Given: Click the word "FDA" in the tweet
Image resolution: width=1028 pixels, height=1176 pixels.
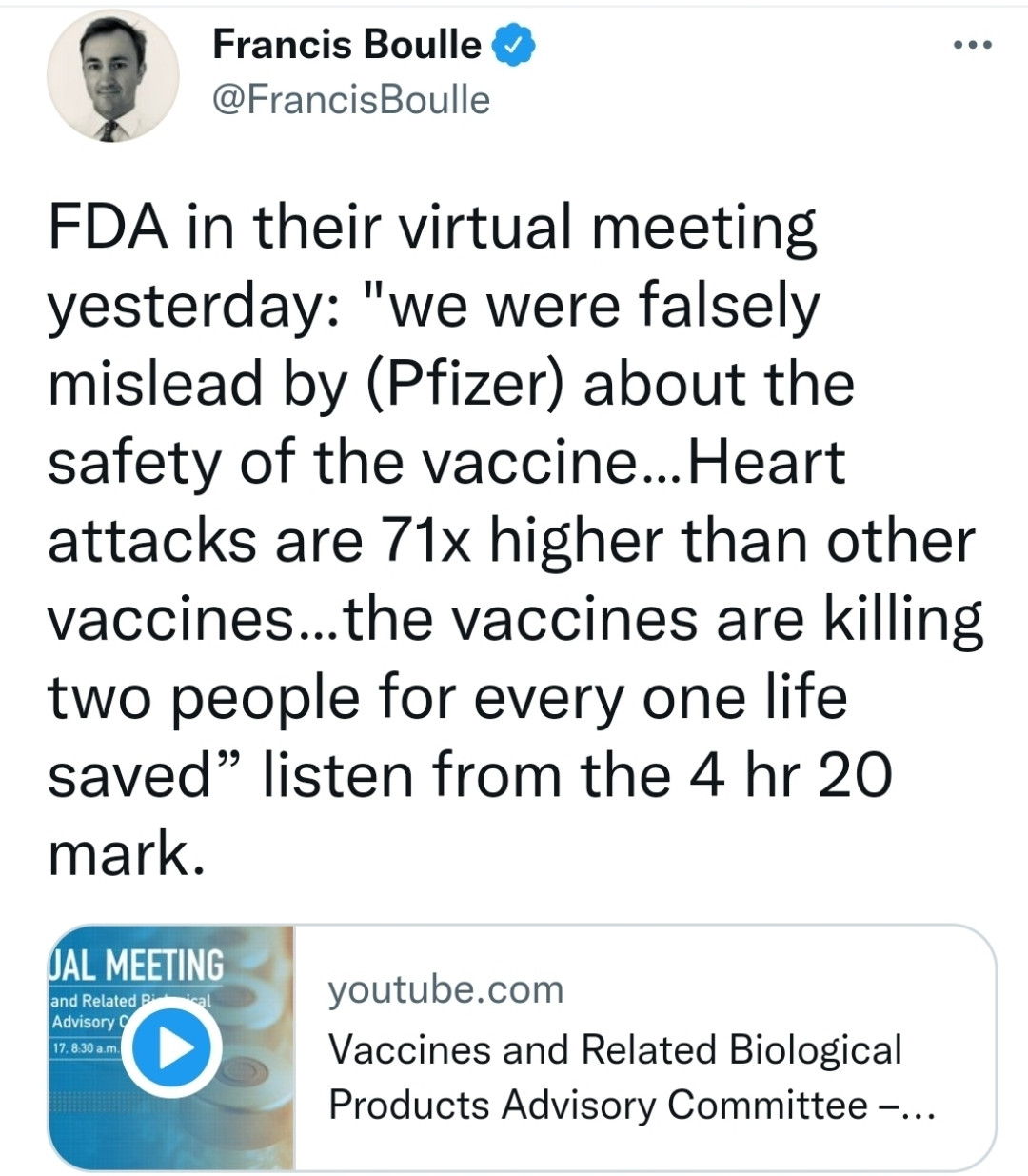Looking at the screenshot, I should coord(109,229).
